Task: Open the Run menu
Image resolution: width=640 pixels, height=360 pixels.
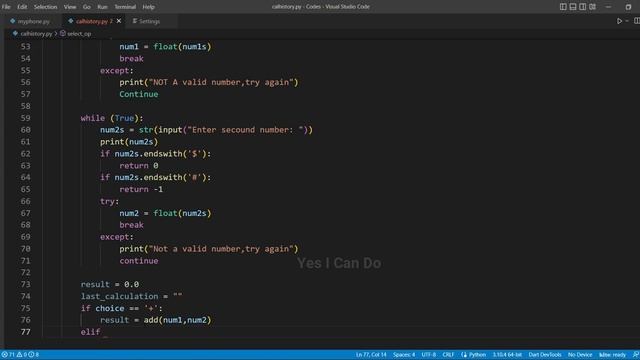Action: tap(102, 7)
